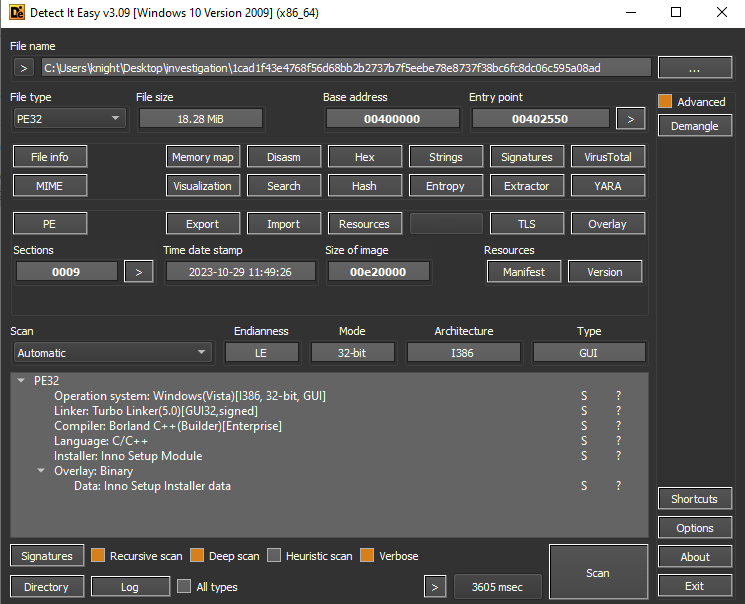Open the Disasm view
745x604 pixels.
tap(284, 157)
